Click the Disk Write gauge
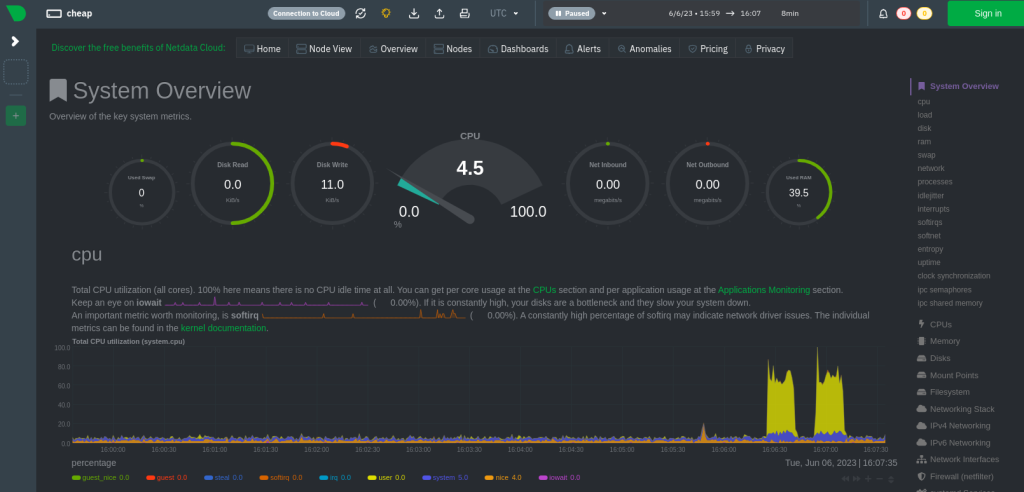 [x=332, y=184]
